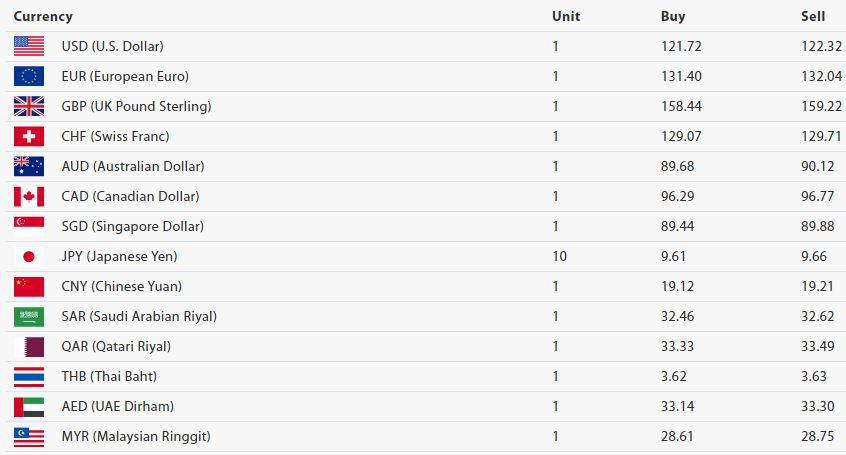Click the United States flag icon
The height and width of the screenshot is (455, 846).
(29, 46)
